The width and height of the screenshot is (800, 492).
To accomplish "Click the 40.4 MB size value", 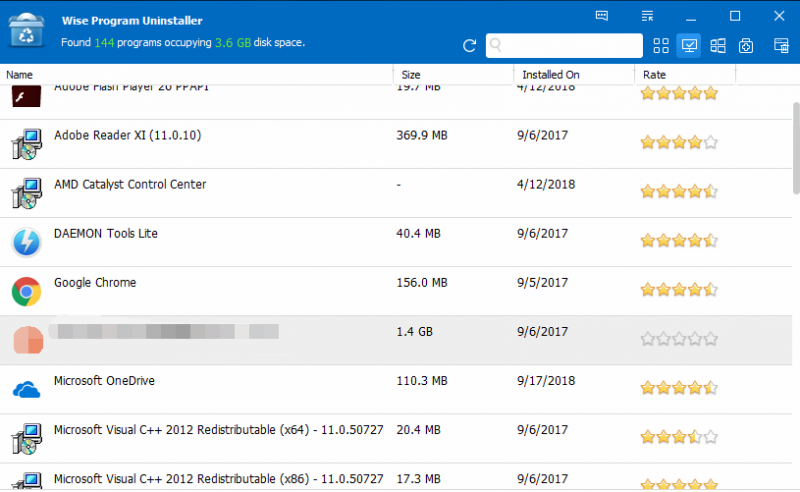I will pyautogui.click(x=418, y=233).
